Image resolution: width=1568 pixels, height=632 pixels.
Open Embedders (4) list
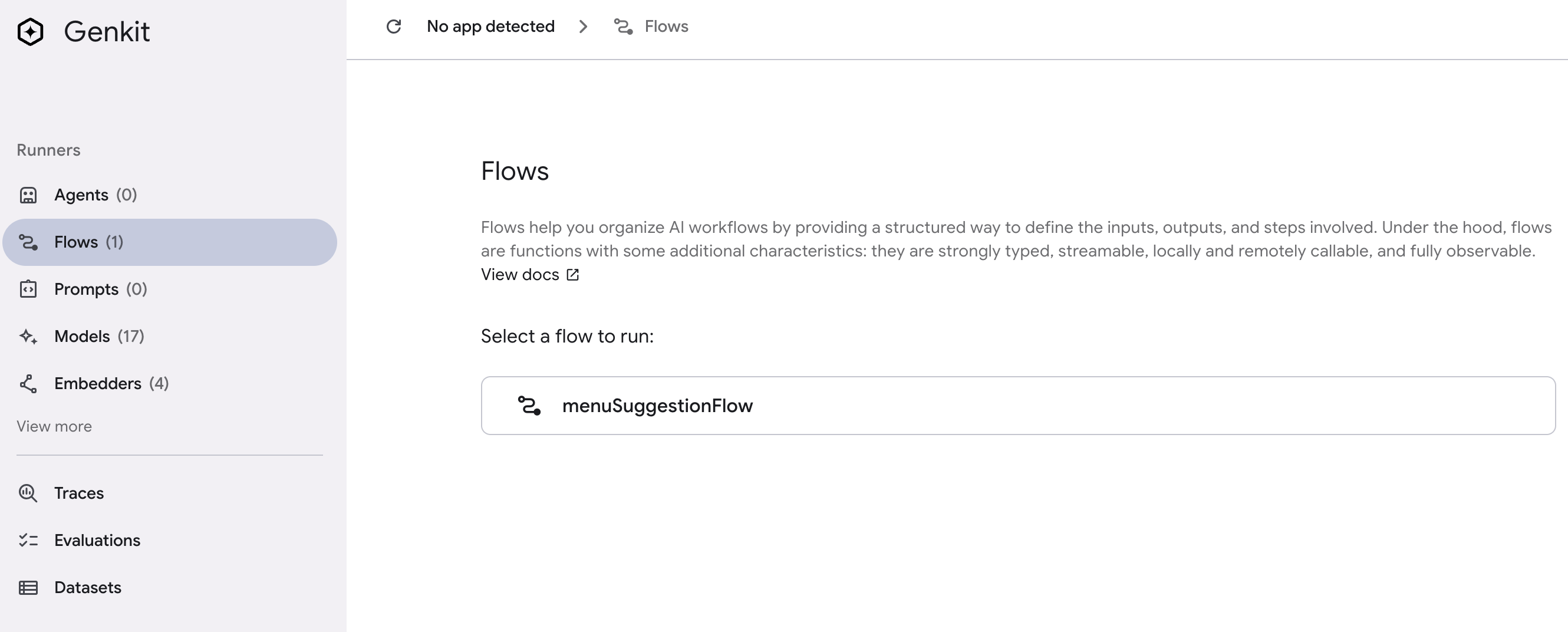(170, 384)
